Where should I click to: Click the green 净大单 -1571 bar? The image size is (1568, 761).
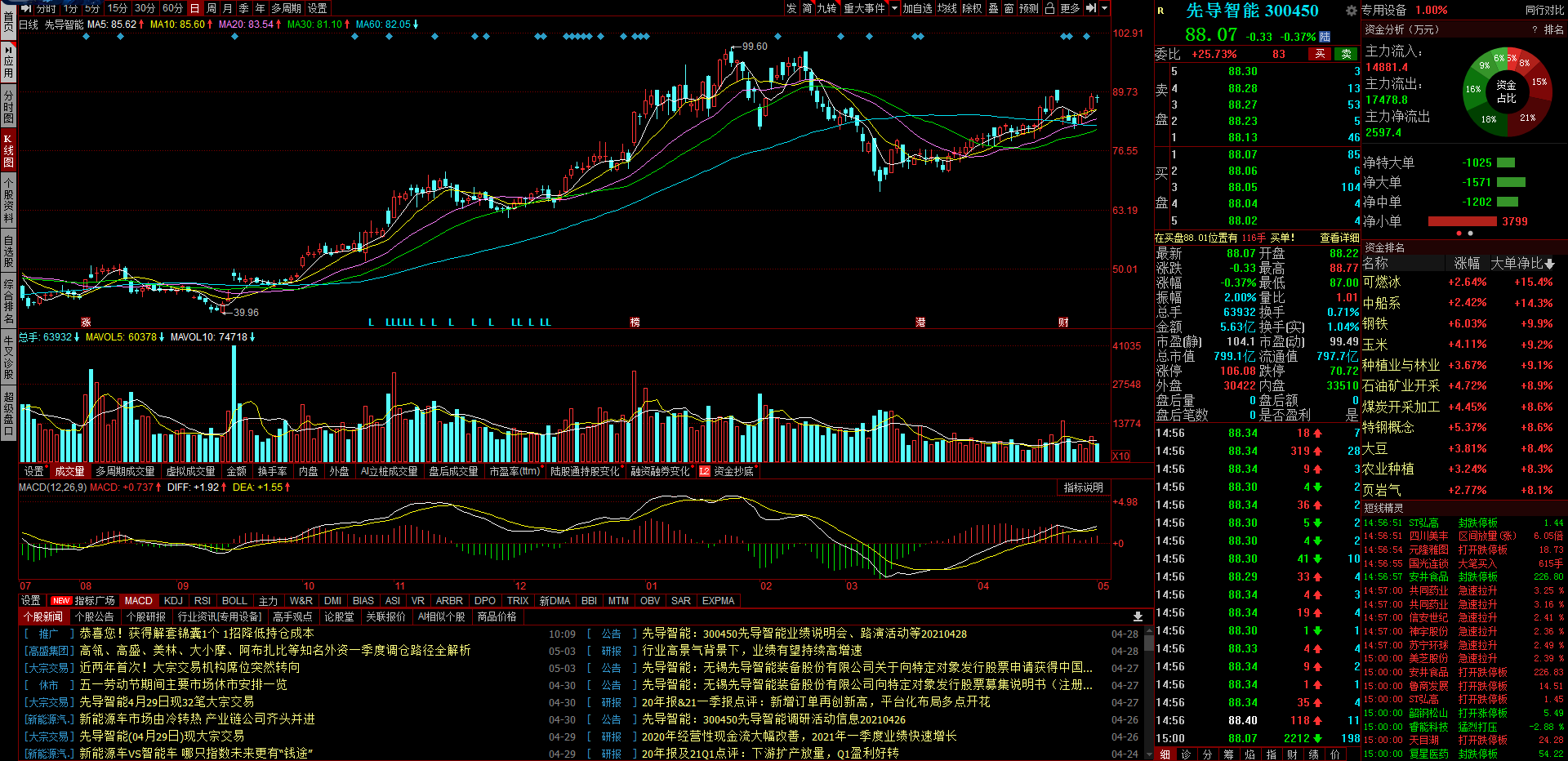1511,182
